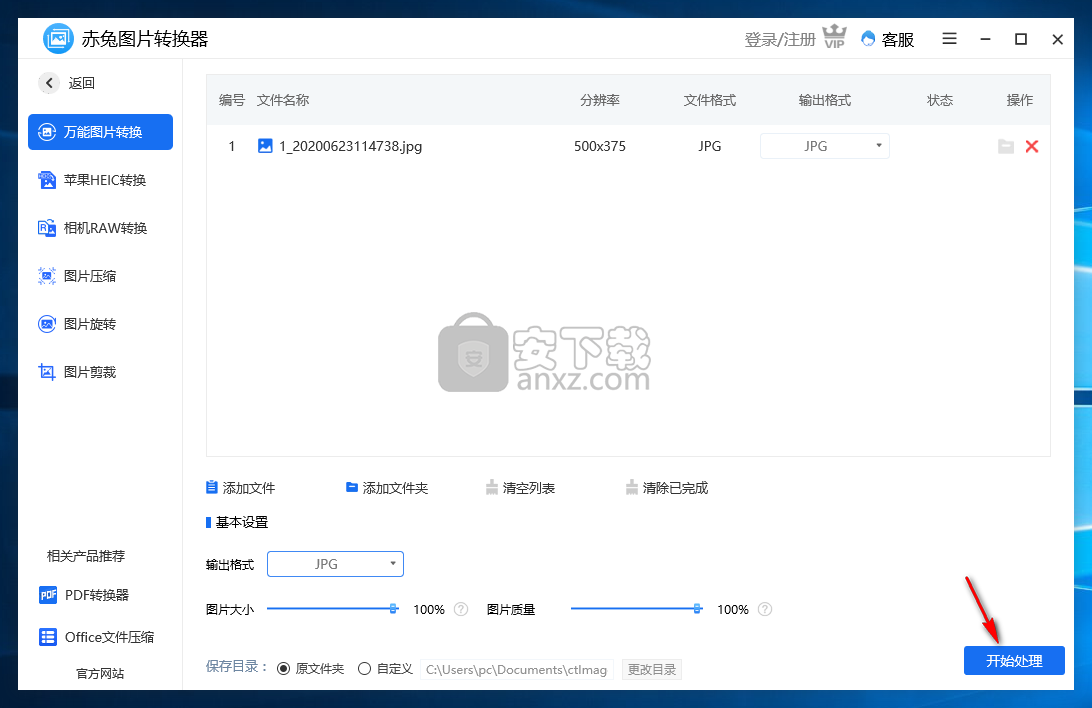Open the 图片压缩 tool
Viewport: 1092px width, 708px height.
point(77,276)
